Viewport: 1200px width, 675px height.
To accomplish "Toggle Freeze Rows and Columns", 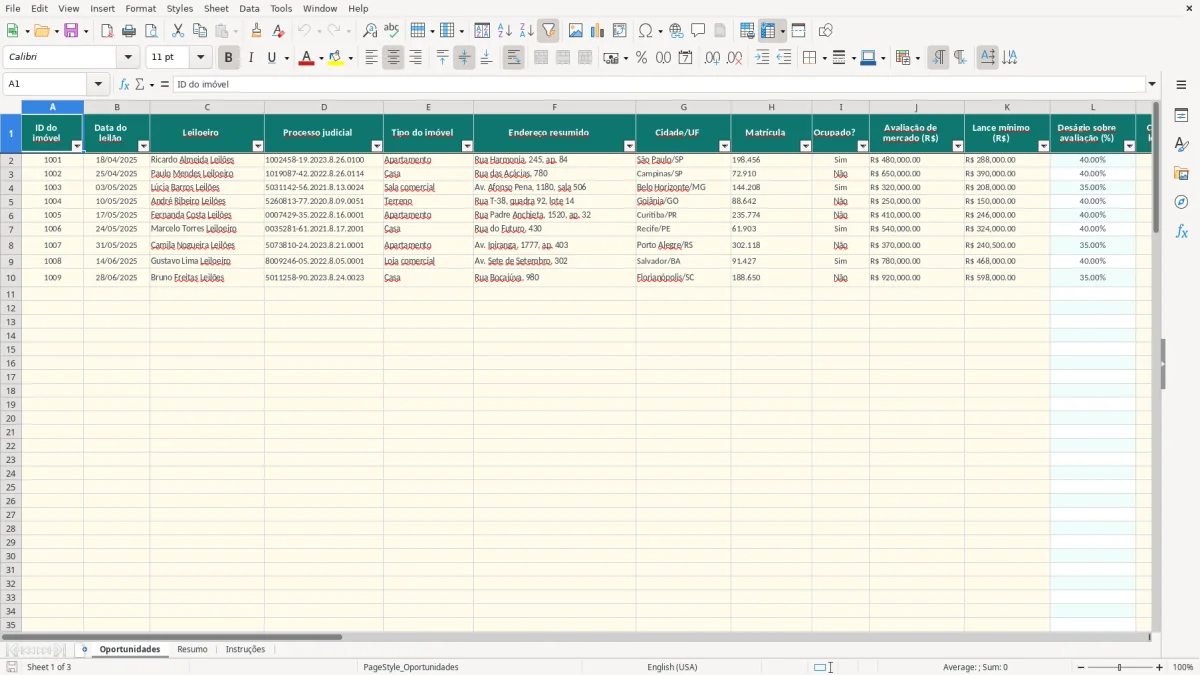I will [767, 31].
